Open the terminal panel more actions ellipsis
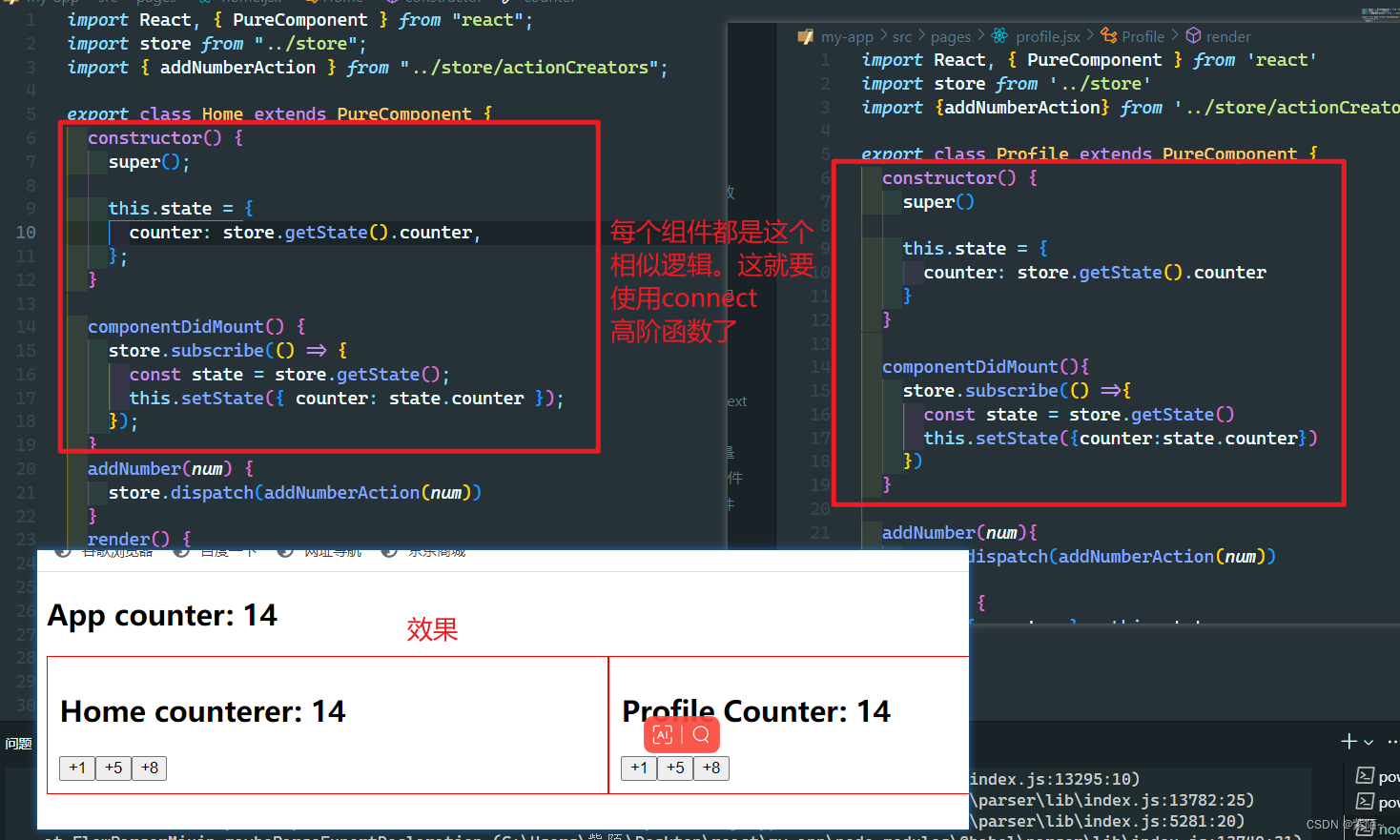The height and width of the screenshot is (840, 1400). pos(1392,741)
